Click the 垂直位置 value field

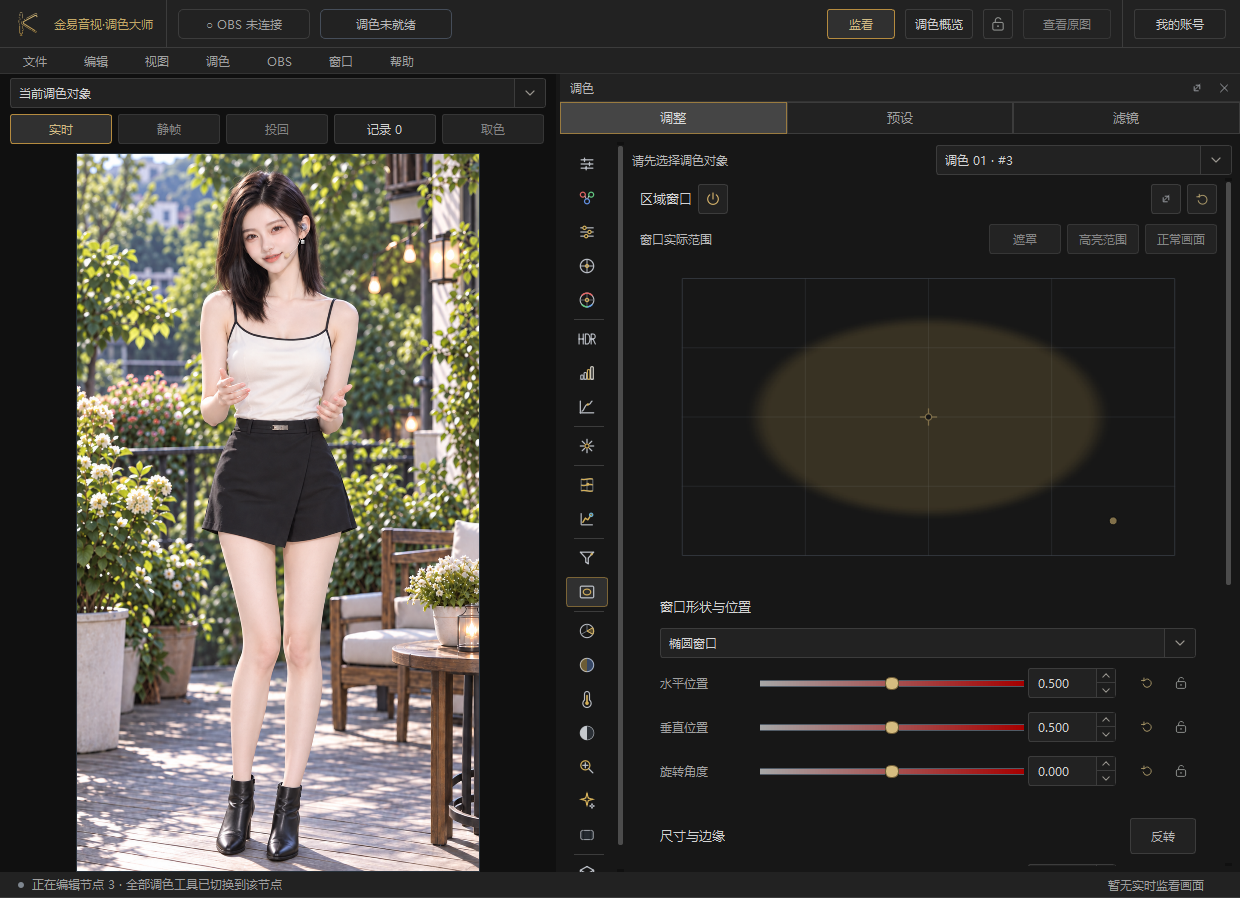pos(1062,728)
